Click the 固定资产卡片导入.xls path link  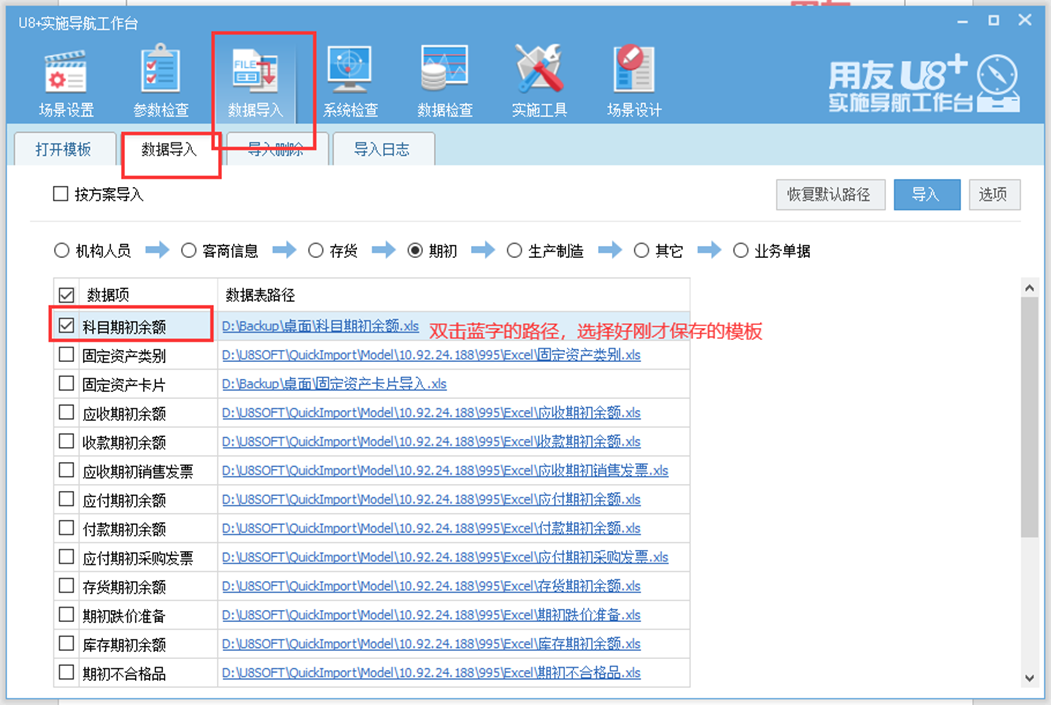coord(334,384)
